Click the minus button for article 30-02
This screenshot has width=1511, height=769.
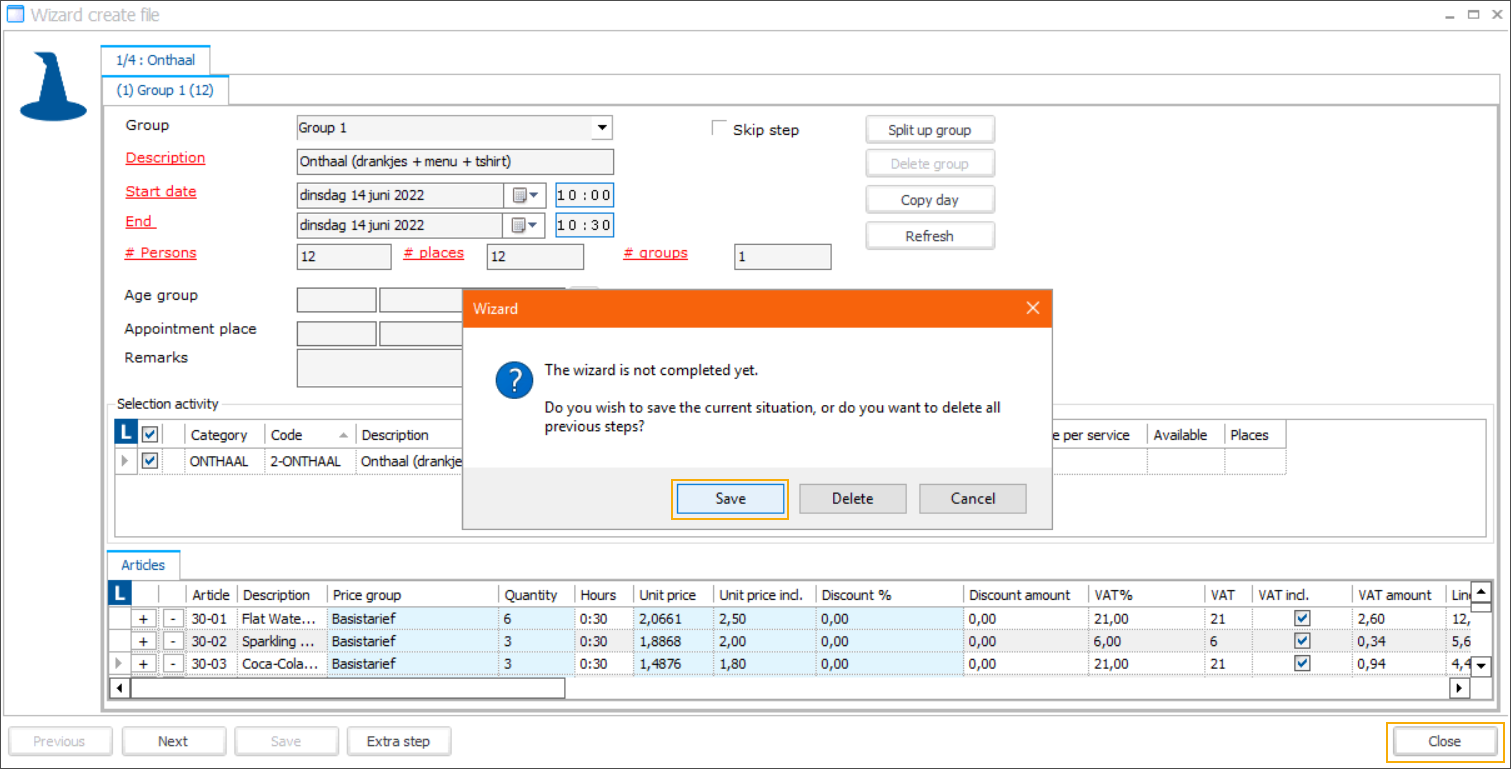click(173, 641)
